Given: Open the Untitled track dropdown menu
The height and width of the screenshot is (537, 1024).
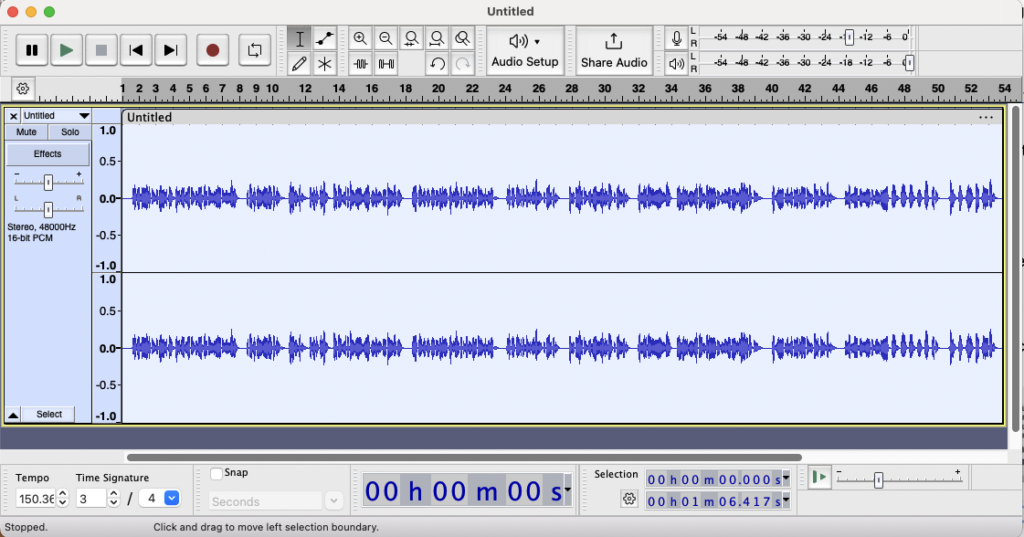Looking at the screenshot, I should click(84, 116).
